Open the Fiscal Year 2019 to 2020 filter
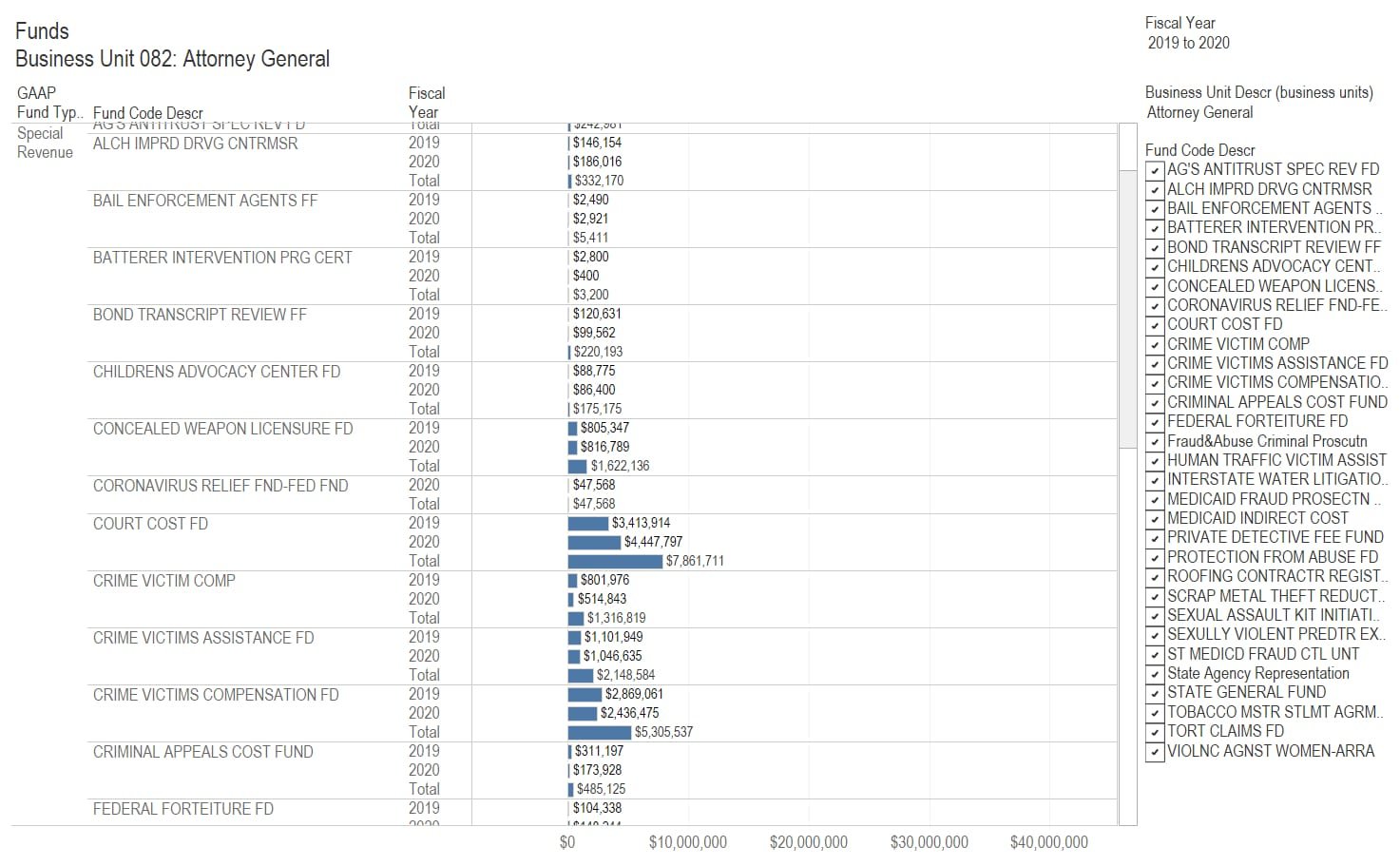Image resolution: width=1400 pixels, height=866 pixels. click(x=1188, y=43)
